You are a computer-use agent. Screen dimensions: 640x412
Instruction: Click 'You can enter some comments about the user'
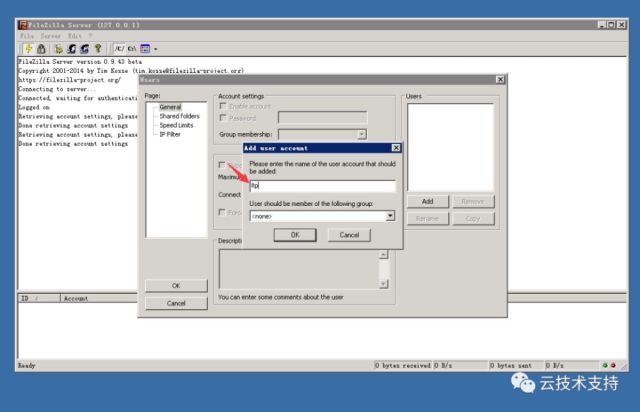(x=281, y=297)
